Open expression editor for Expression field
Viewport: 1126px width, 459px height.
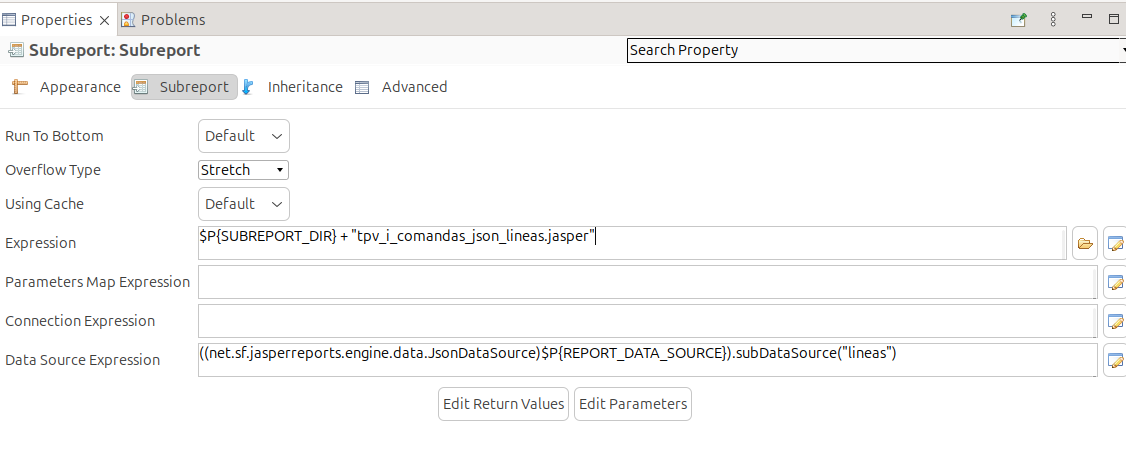(x=1115, y=244)
